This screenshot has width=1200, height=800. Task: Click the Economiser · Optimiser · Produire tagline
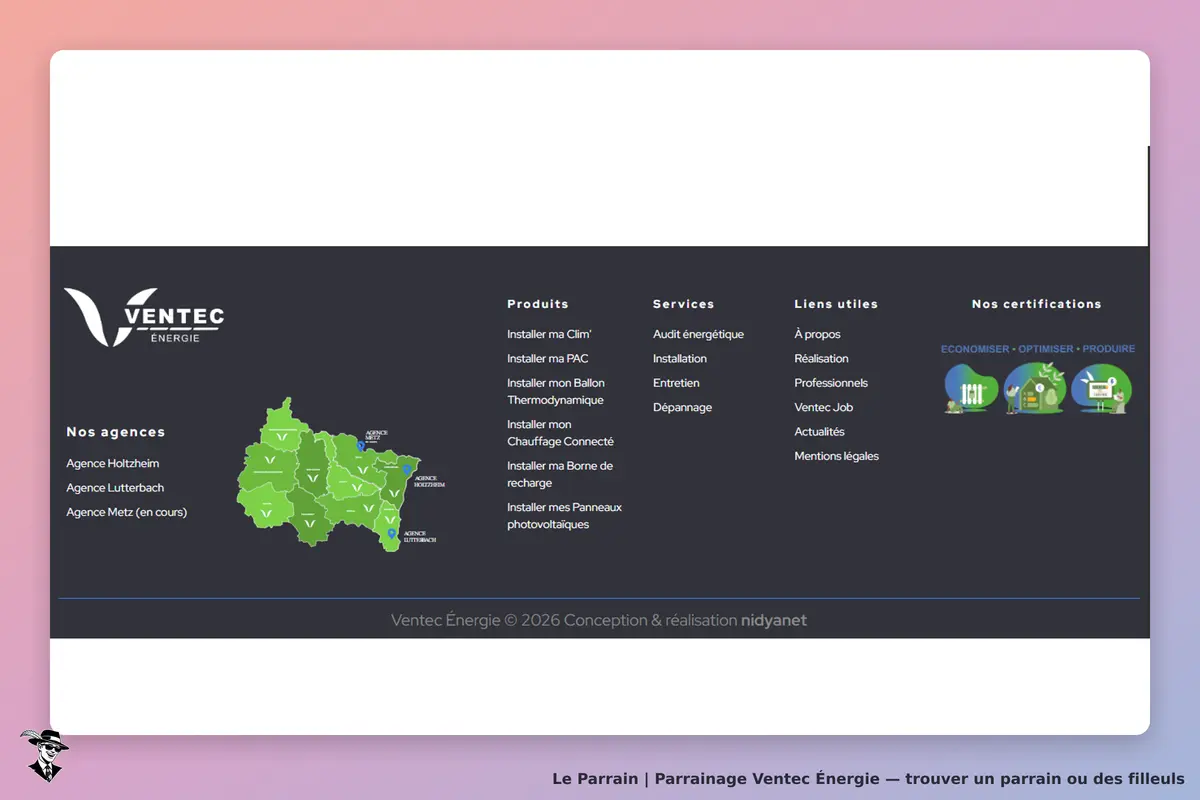1038,349
